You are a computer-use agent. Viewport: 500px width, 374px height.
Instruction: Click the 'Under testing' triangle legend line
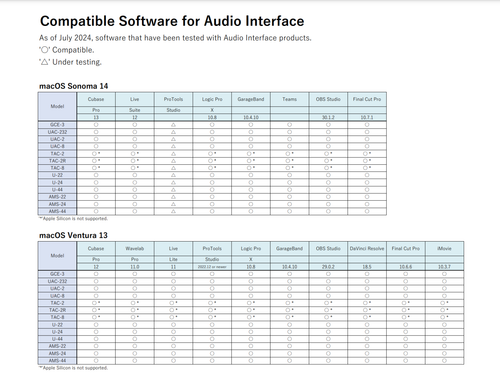(70, 62)
